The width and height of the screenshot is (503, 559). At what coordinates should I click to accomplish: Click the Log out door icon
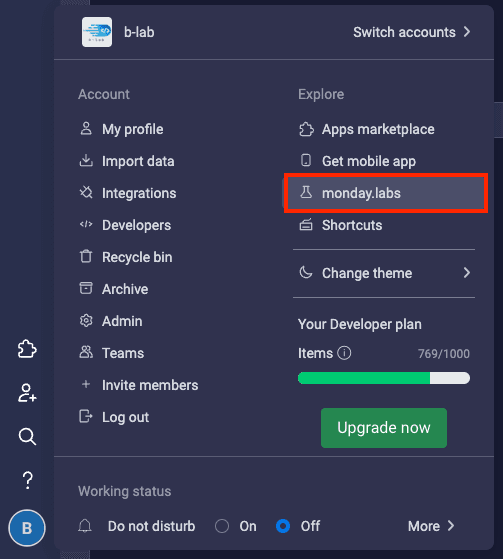pyautogui.click(x=86, y=416)
